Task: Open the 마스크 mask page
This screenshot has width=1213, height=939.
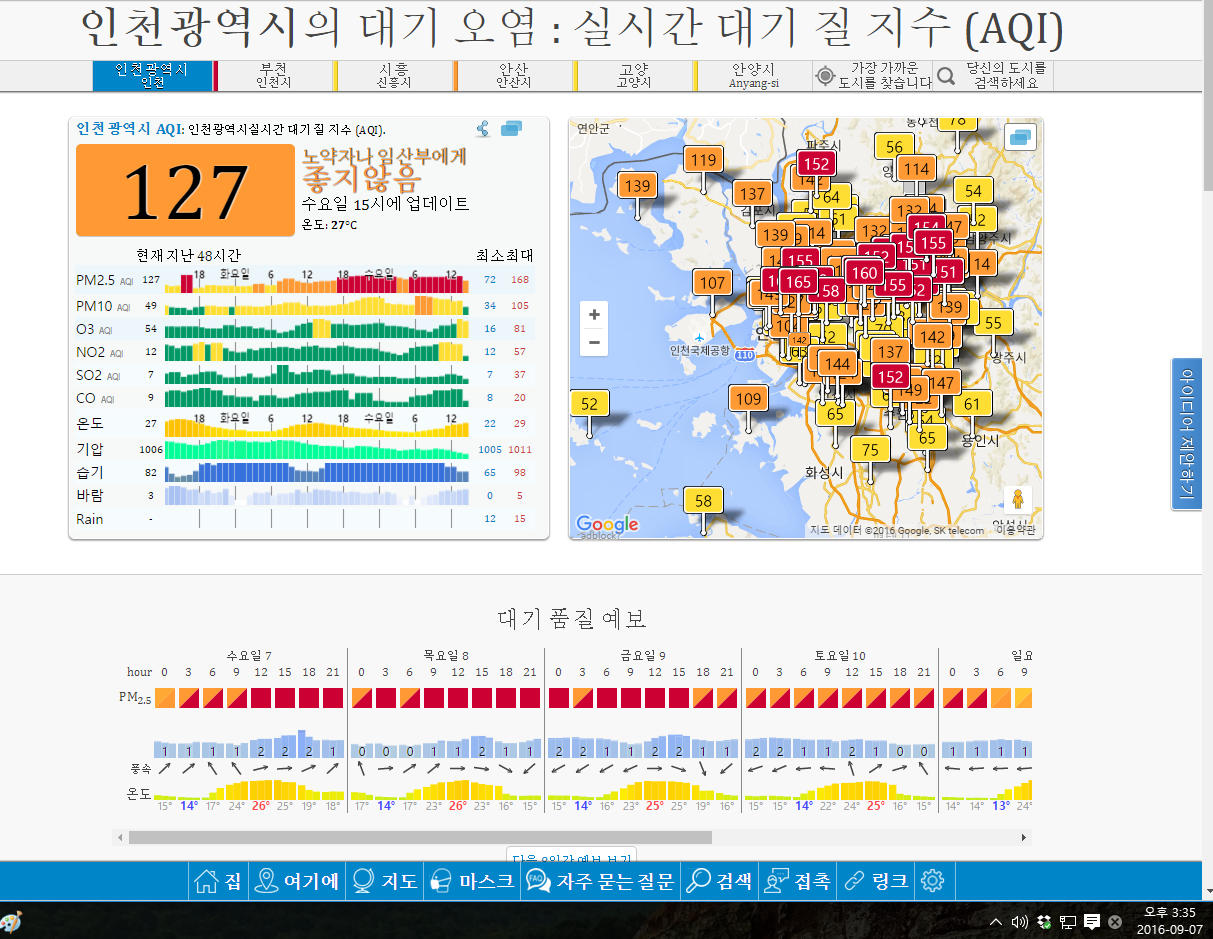Action: pyautogui.click(x=472, y=881)
